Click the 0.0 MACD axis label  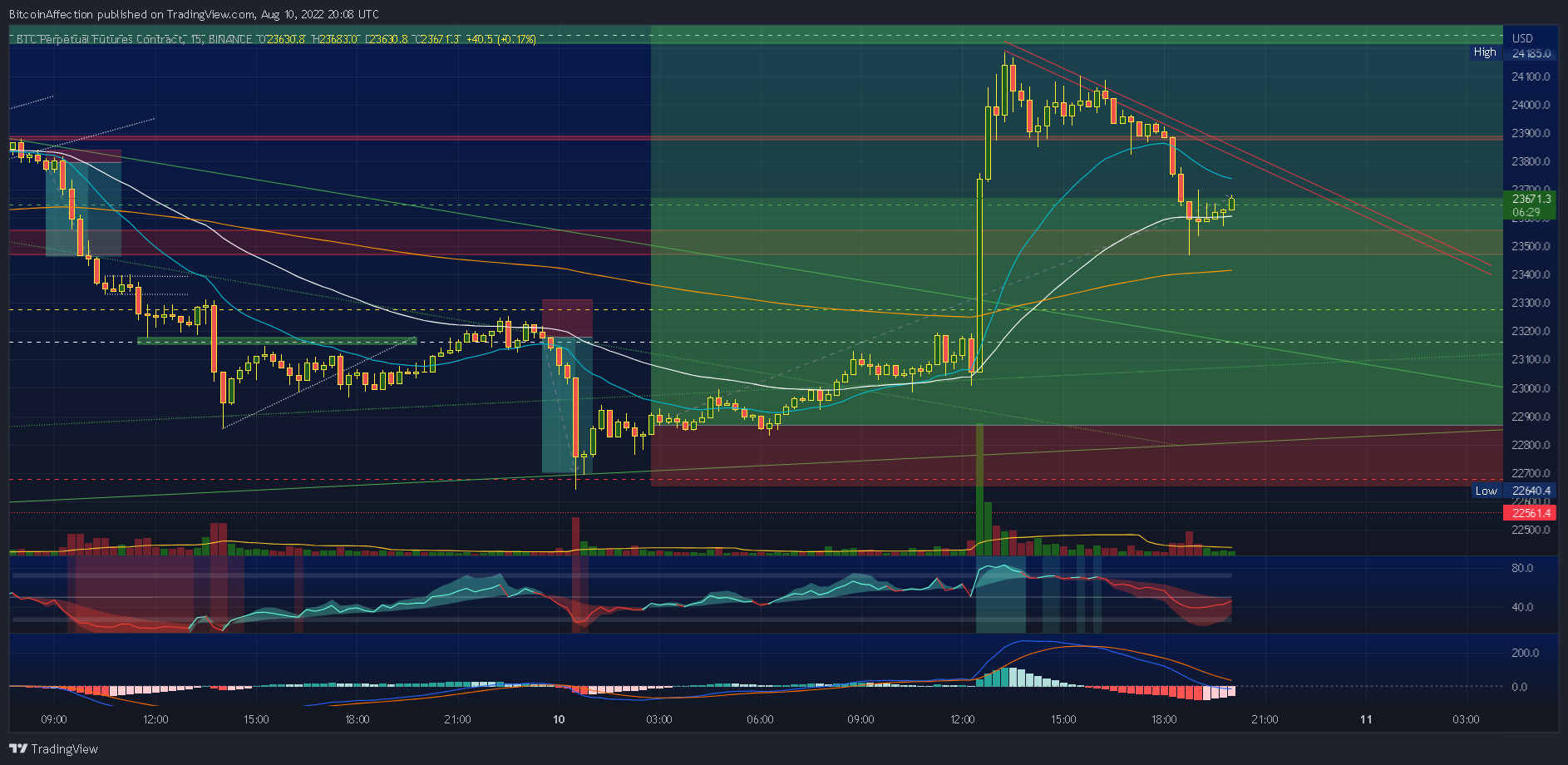pyautogui.click(x=1520, y=687)
